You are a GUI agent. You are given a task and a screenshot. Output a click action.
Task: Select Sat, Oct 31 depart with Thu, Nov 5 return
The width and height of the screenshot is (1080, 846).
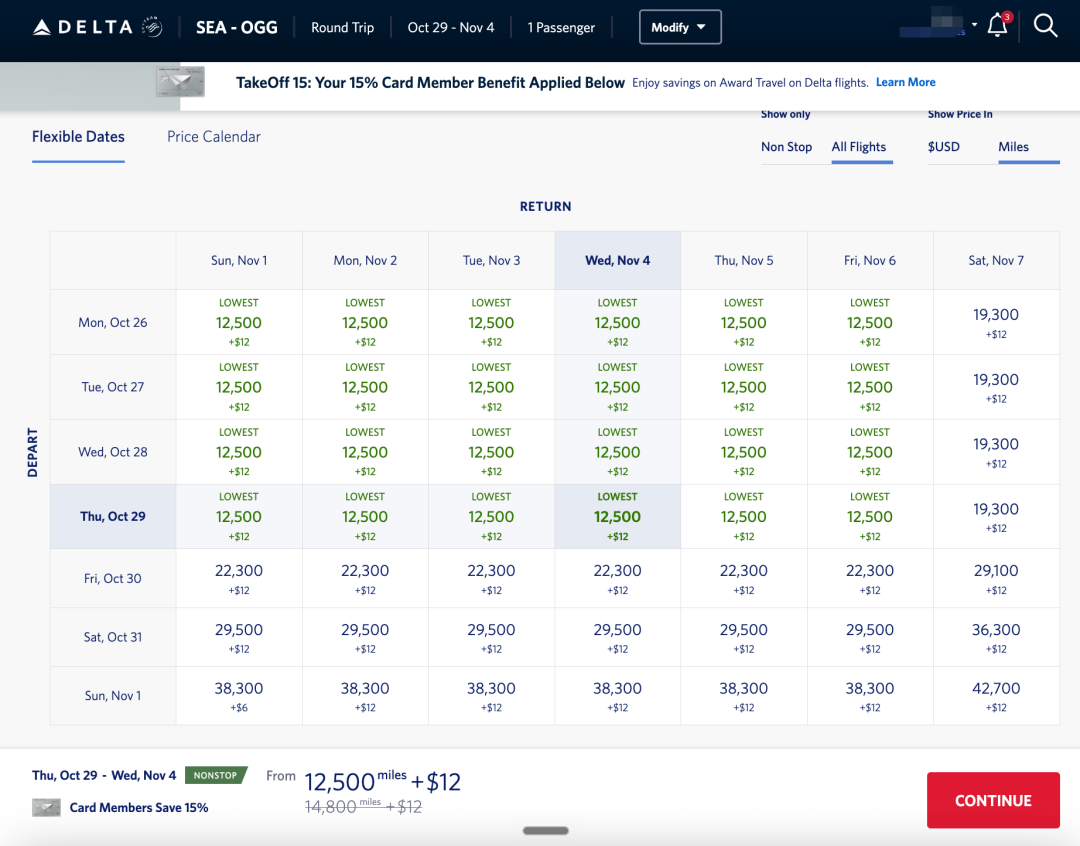tap(744, 637)
